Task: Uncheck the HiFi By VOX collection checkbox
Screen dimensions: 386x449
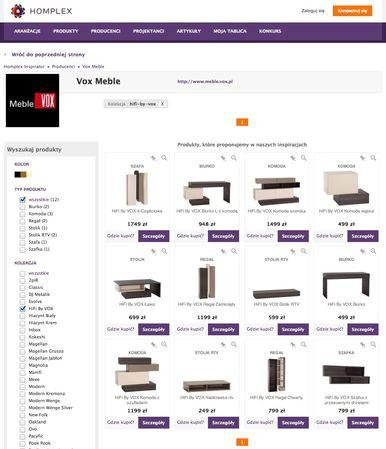Action: [x=22, y=309]
